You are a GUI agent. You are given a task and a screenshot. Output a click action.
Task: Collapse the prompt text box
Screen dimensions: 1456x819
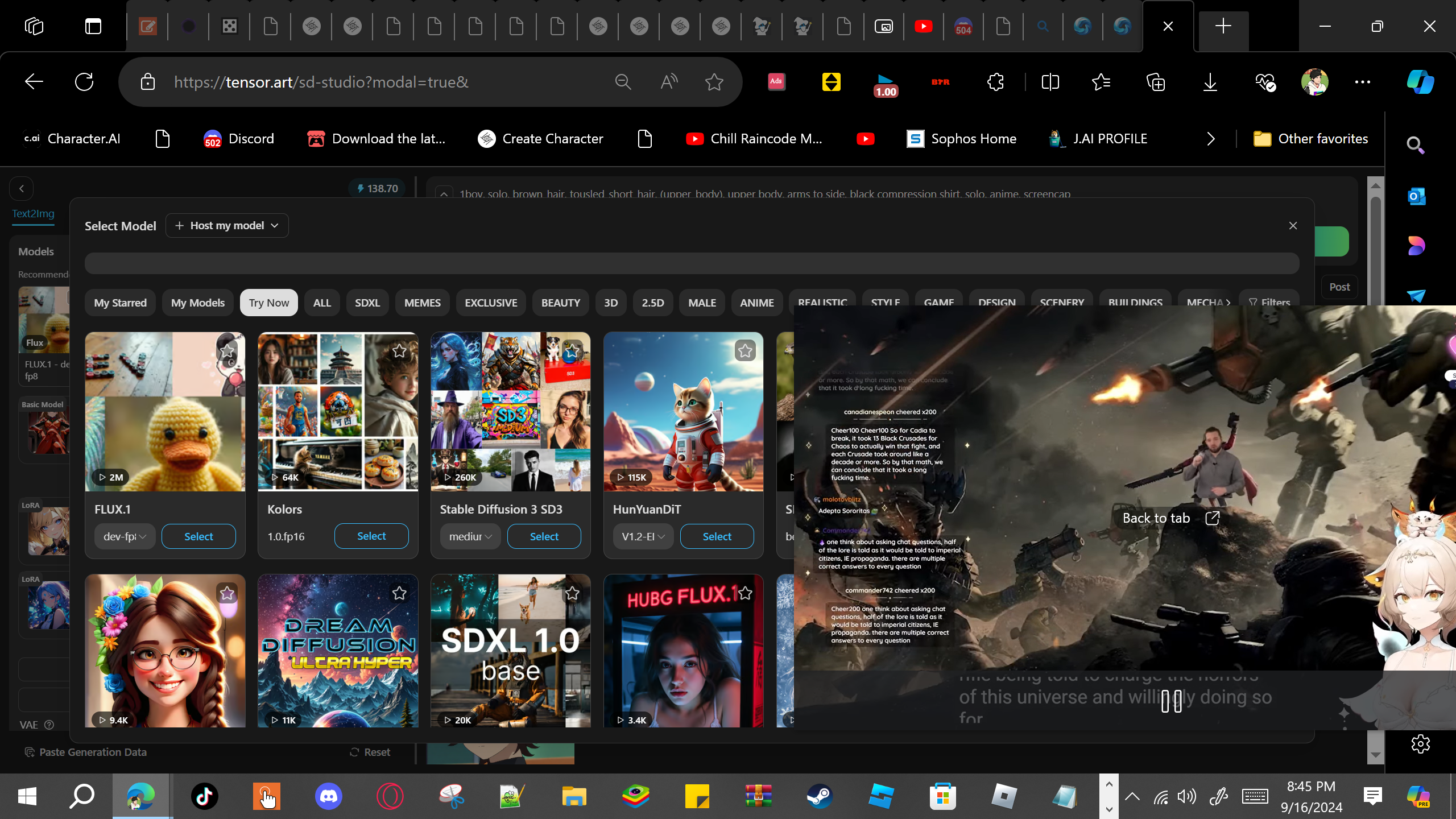click(444, 194)
